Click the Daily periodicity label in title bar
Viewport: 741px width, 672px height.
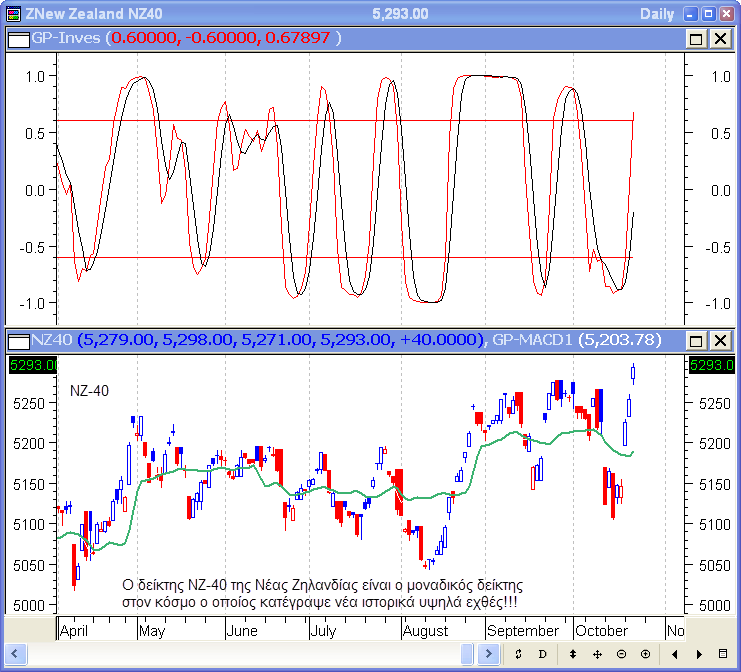[x=656, y=13]
